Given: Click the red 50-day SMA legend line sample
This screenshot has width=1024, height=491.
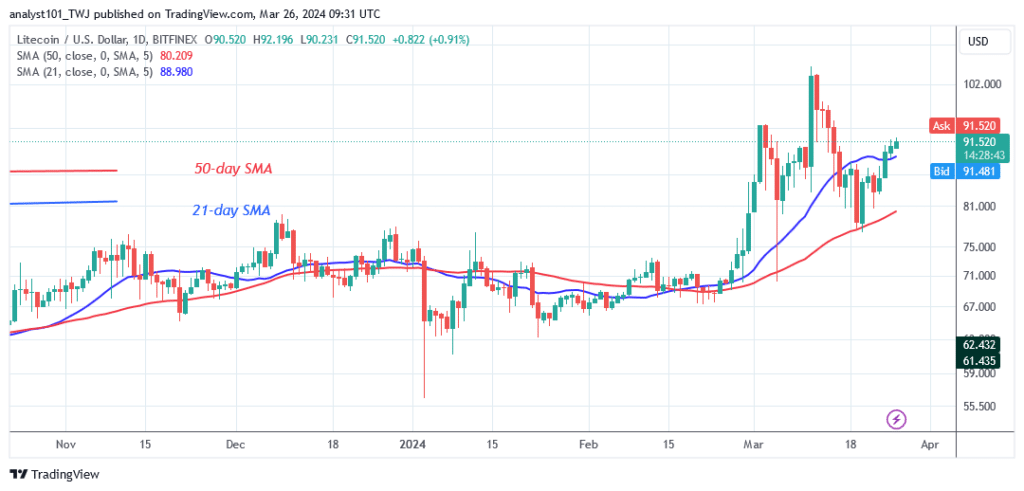Looking at the screenshot, I should coord(63,171).
